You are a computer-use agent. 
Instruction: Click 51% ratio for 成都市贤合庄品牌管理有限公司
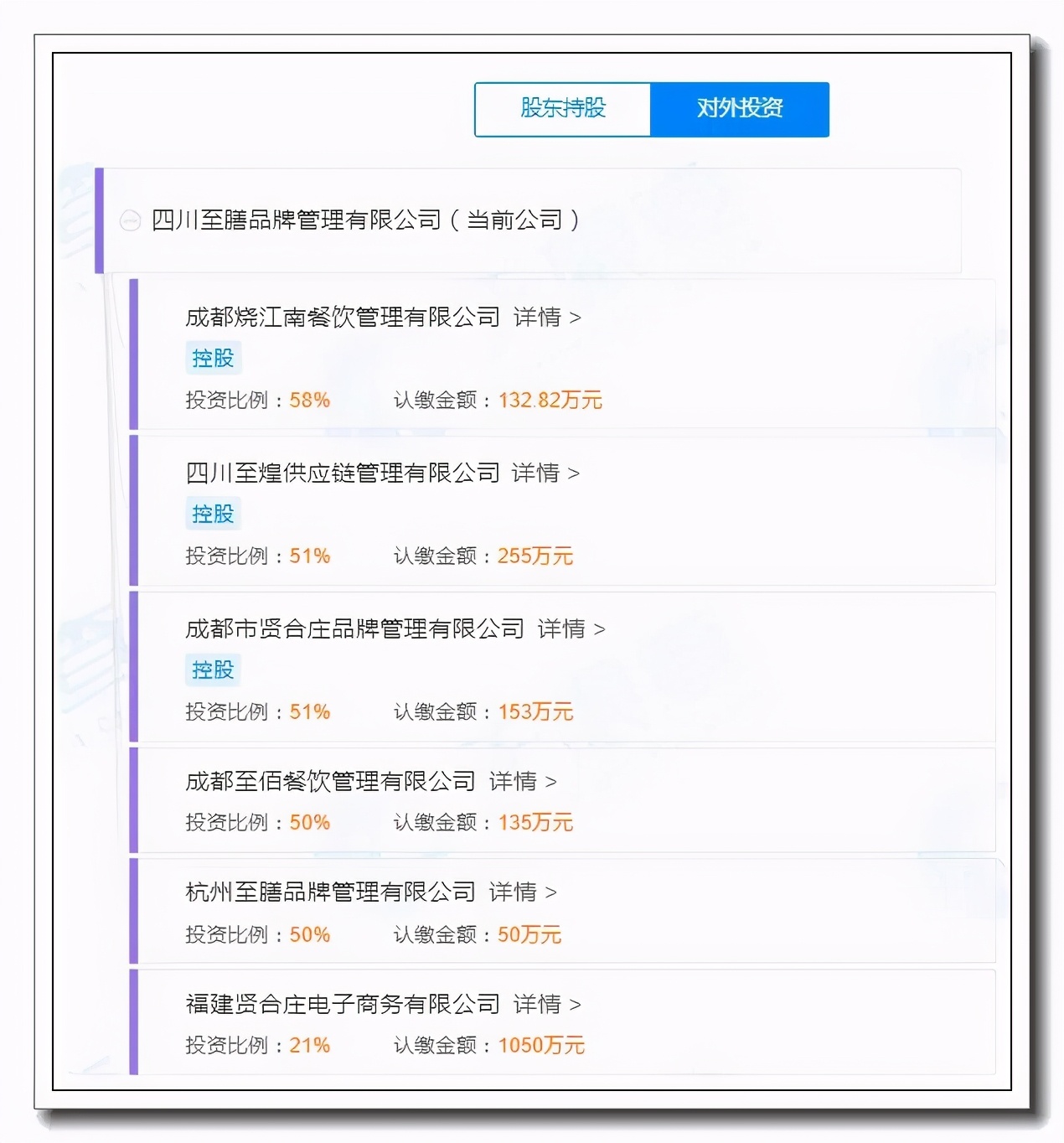pyautogui.click(x=310, y=712)
